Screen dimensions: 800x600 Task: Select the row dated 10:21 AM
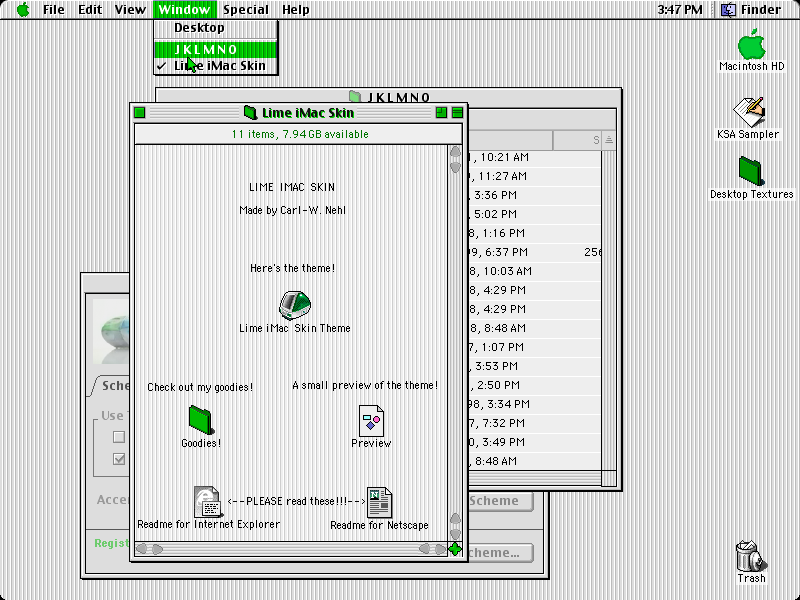click(x=534, y=158)
